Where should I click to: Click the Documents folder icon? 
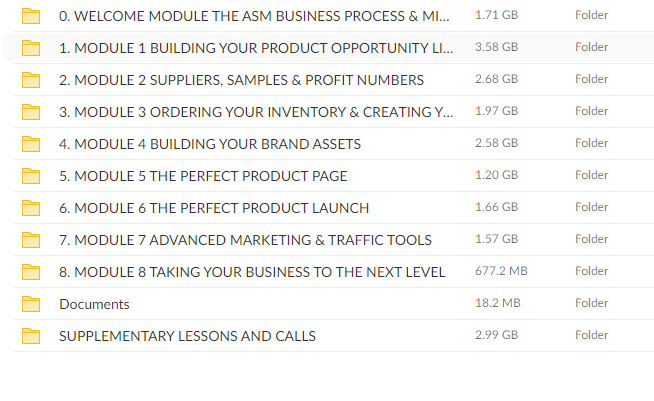(31, 303)
